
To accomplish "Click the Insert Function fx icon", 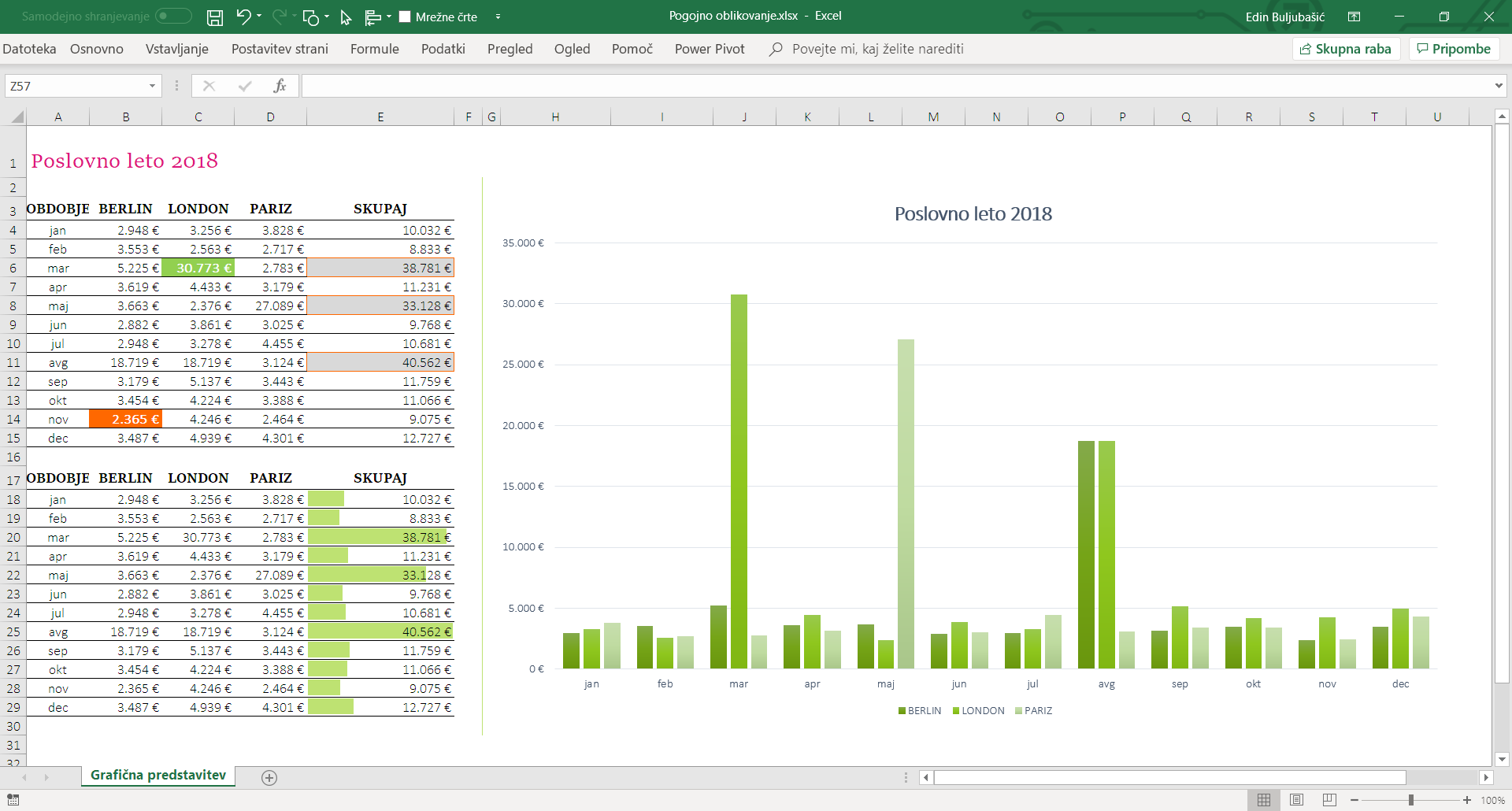I will pos(280,86).
